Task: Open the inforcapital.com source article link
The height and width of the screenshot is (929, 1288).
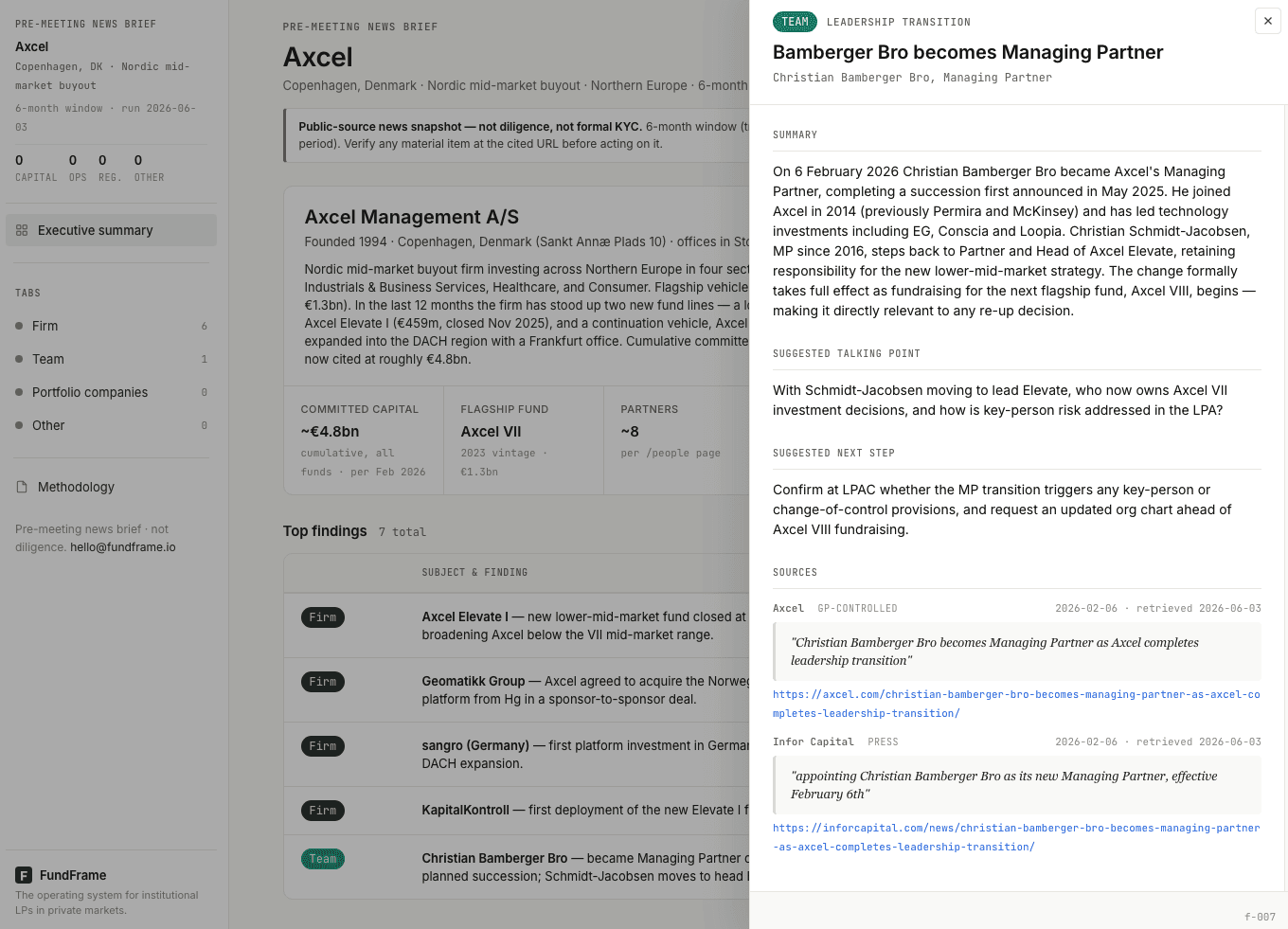Action: tap(1016, 837)
